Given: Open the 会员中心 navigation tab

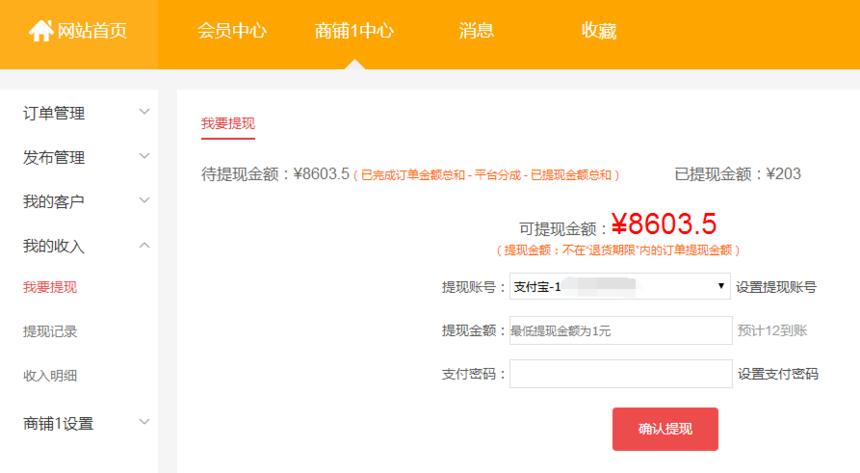Looking at the screenshot, I should point(232,31).
